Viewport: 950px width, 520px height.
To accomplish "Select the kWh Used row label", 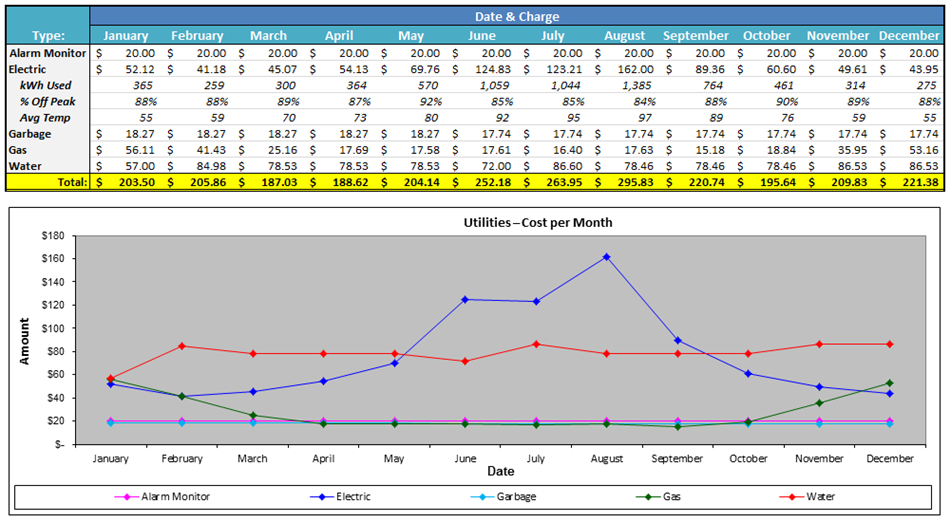I will tap(46, 85).
